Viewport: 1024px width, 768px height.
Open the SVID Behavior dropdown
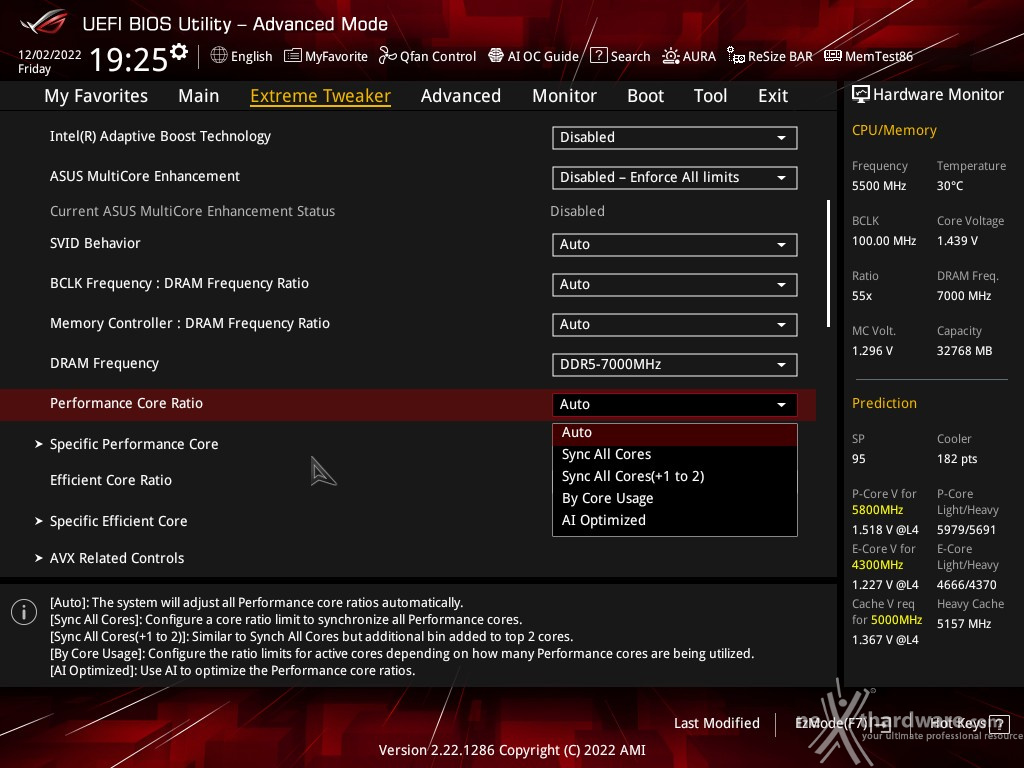[x=675, y=244]
